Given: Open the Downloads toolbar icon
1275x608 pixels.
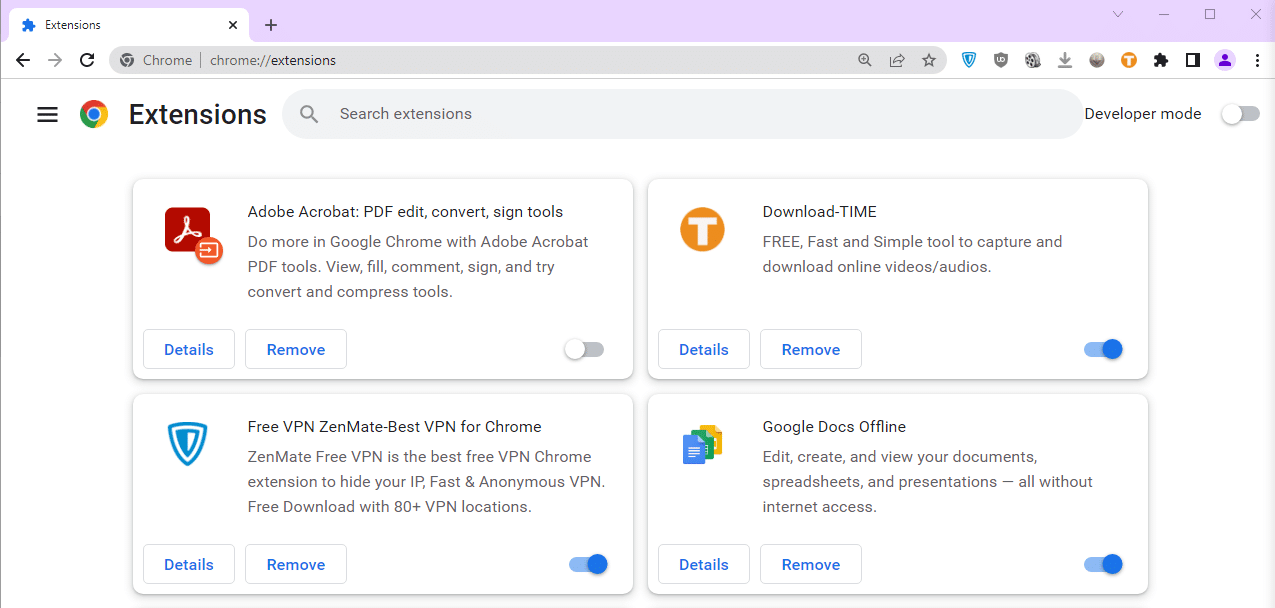Looking at the screenshot, I should tap(1065, 60).
